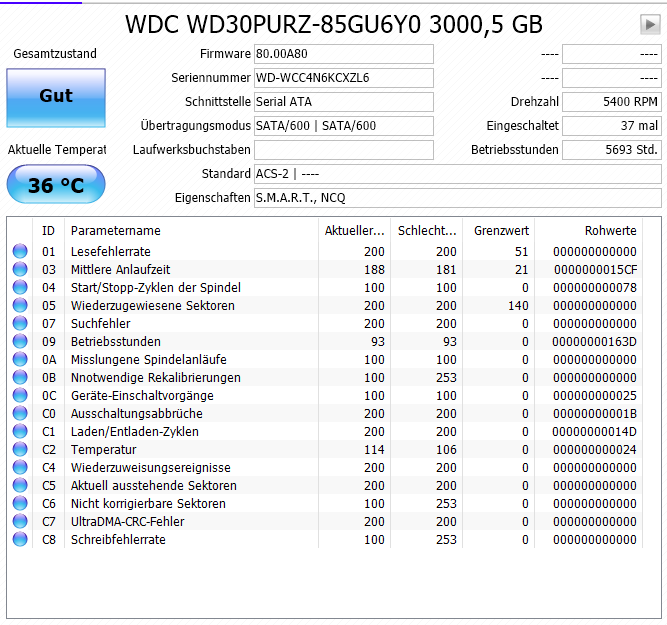The width and height of the screenshot is (667, 625).
Task: Click the status orb for Schreibfehlerrate
Action: 20,539
